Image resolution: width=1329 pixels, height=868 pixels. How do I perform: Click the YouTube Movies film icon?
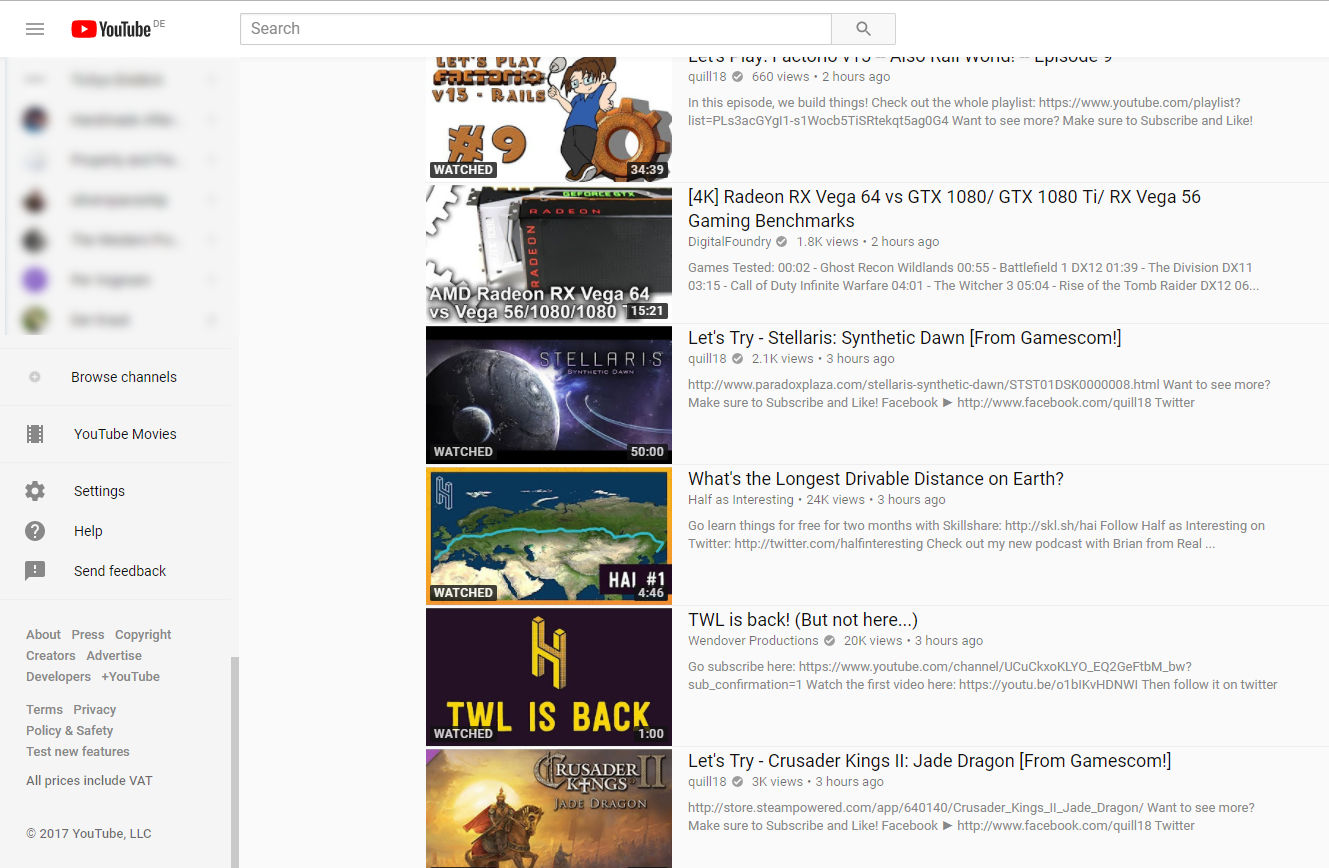(x=35, y=434)
